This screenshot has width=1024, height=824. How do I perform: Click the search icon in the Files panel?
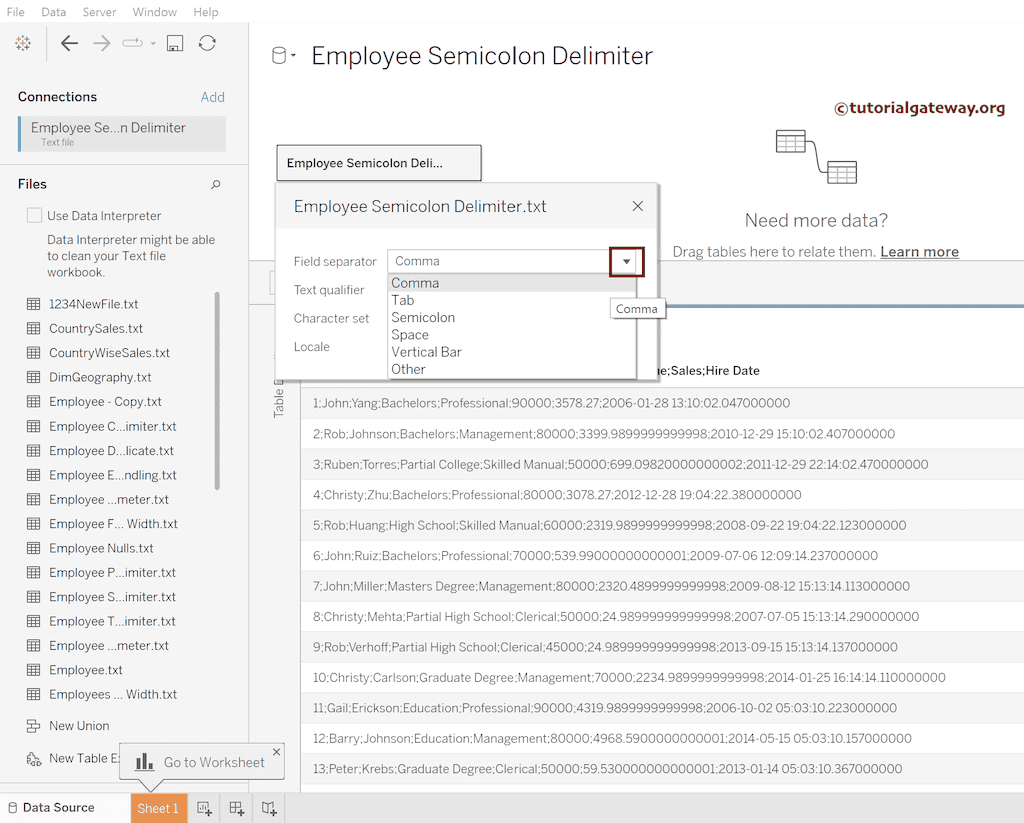click(x=215, y=185)
